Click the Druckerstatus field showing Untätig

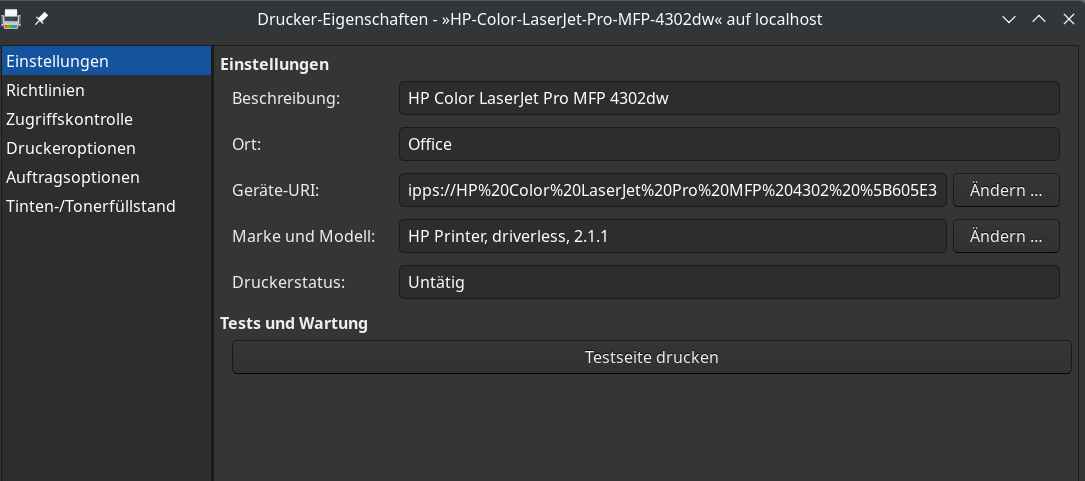coord(729,282)
